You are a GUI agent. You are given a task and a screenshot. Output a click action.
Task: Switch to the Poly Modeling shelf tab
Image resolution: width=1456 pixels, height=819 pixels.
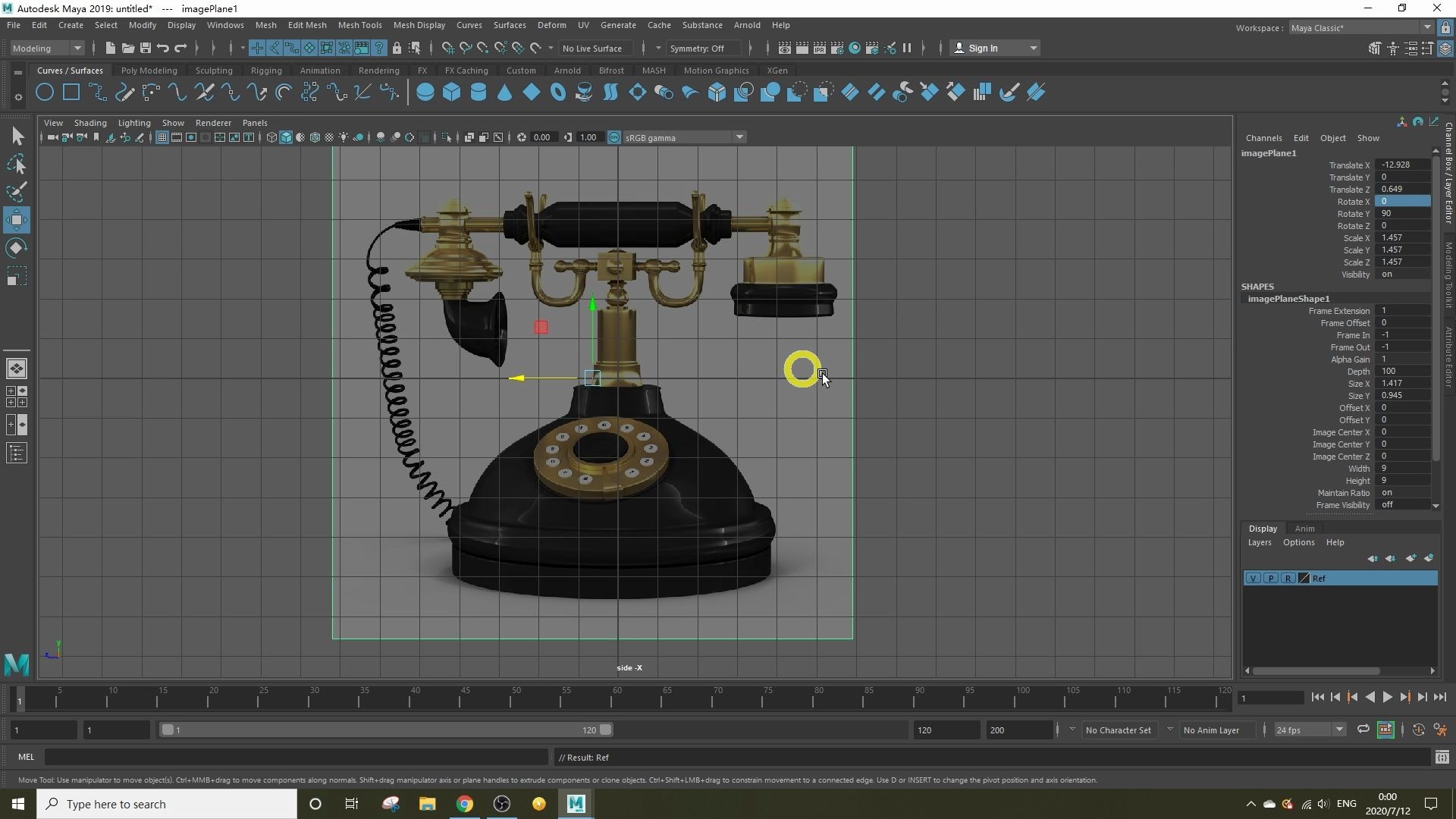point(149,71)
